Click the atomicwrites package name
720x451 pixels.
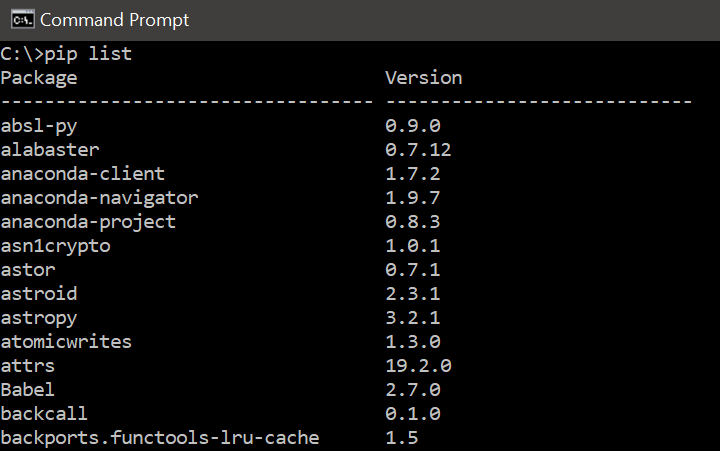66,342
